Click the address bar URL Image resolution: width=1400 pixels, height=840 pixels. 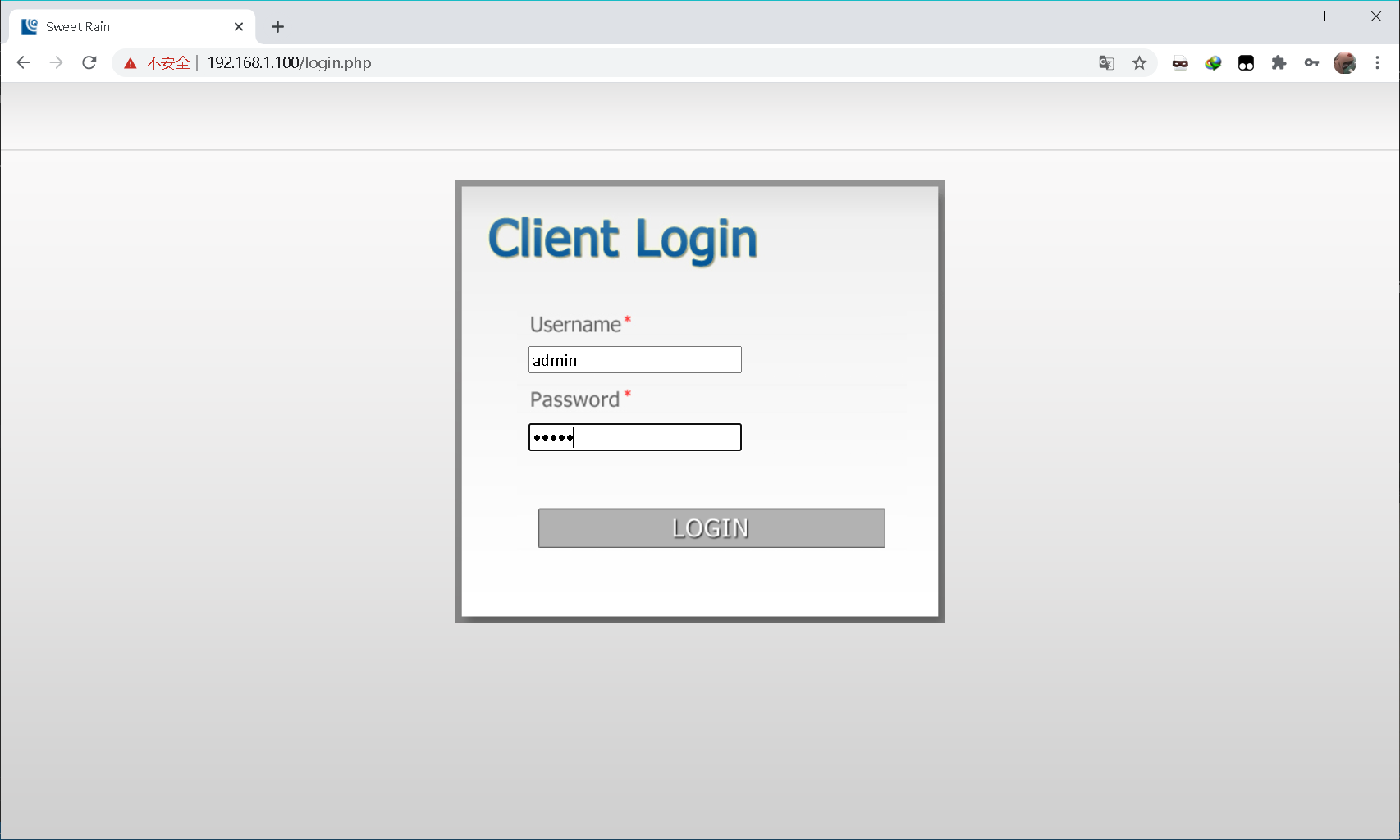point(289,63)
